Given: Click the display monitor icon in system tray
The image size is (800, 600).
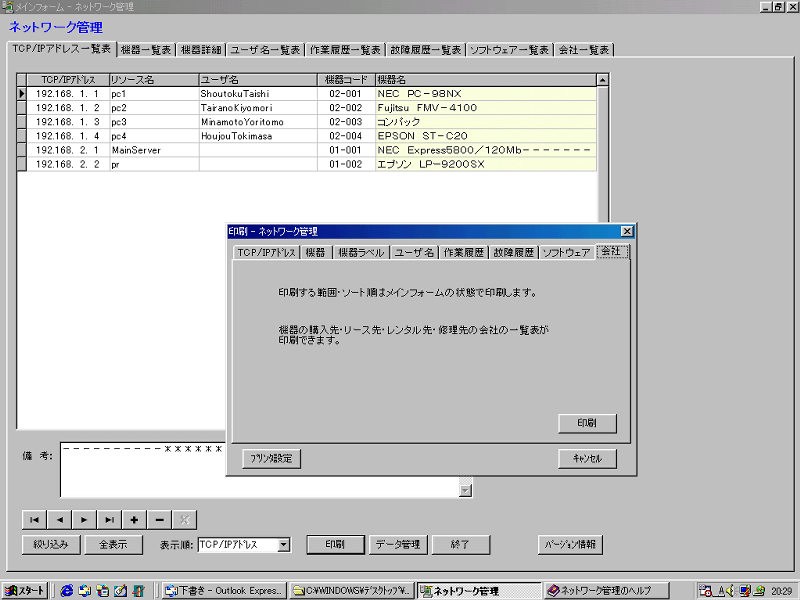Looking at the screenshot, I should pos(745,591).
